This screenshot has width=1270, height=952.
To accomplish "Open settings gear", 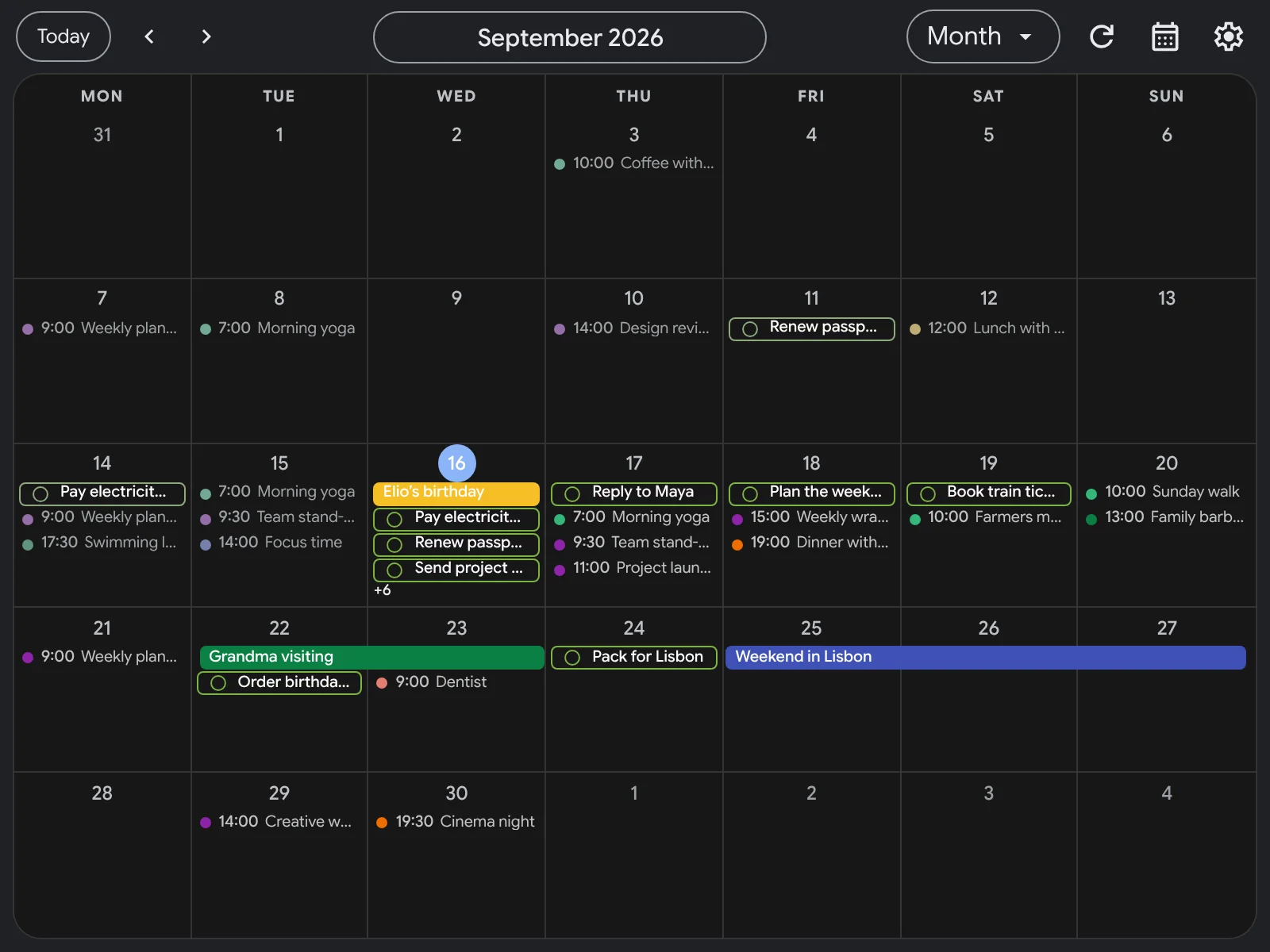I will click(x=1229, y=36).
